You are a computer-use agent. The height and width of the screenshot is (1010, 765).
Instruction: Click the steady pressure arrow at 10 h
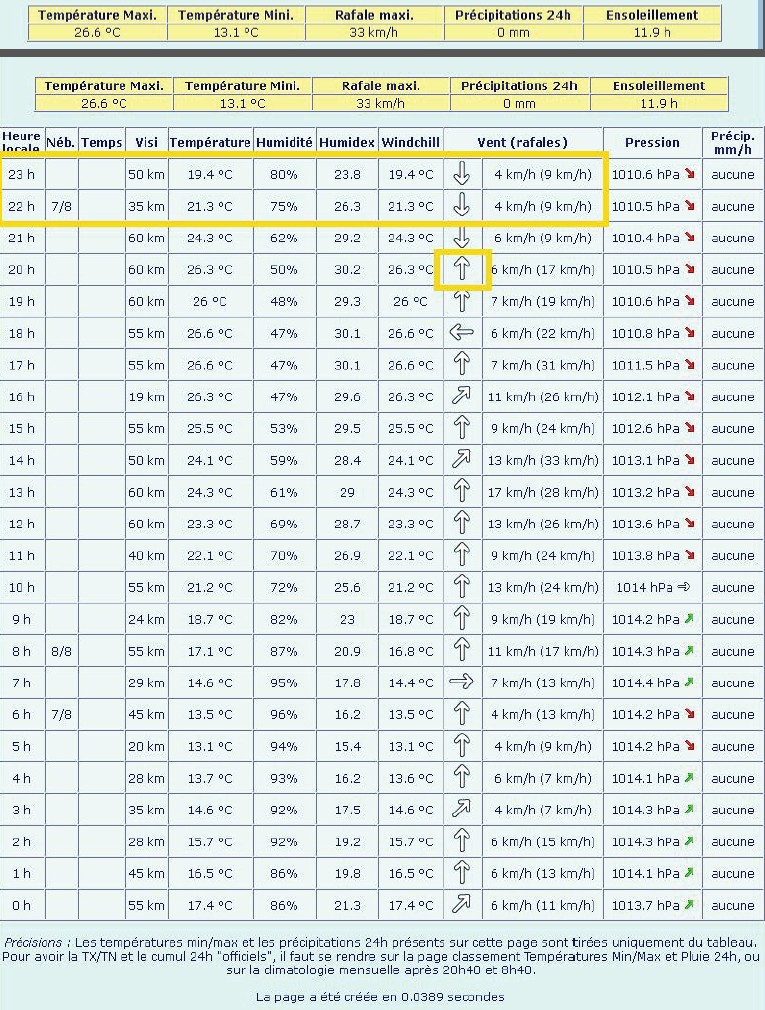684,587
